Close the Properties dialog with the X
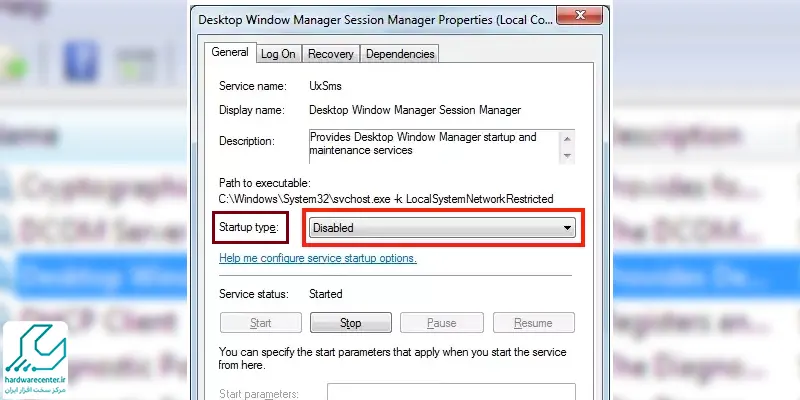Screen dimensions: 800x400 (x=580, y=15)
